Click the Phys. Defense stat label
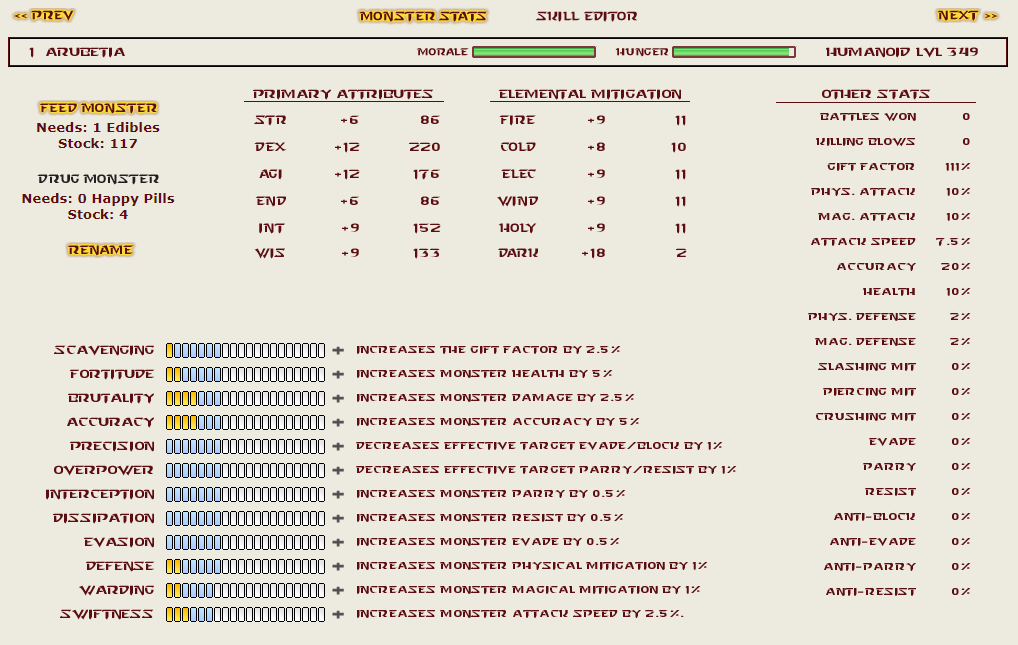This screenshot has height=645, width=1018. click(x=862, y=317)
